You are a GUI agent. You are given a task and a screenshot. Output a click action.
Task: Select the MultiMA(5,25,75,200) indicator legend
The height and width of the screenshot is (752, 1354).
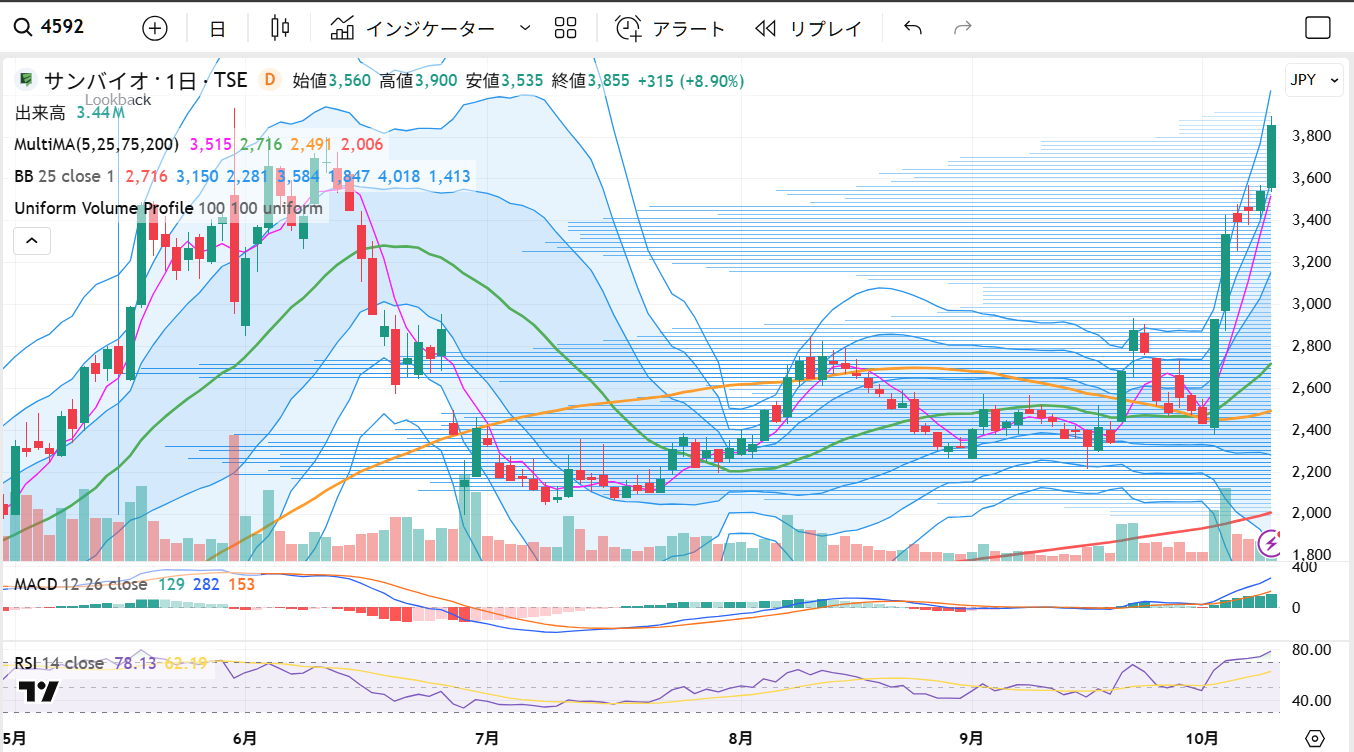tap(96, 145)
